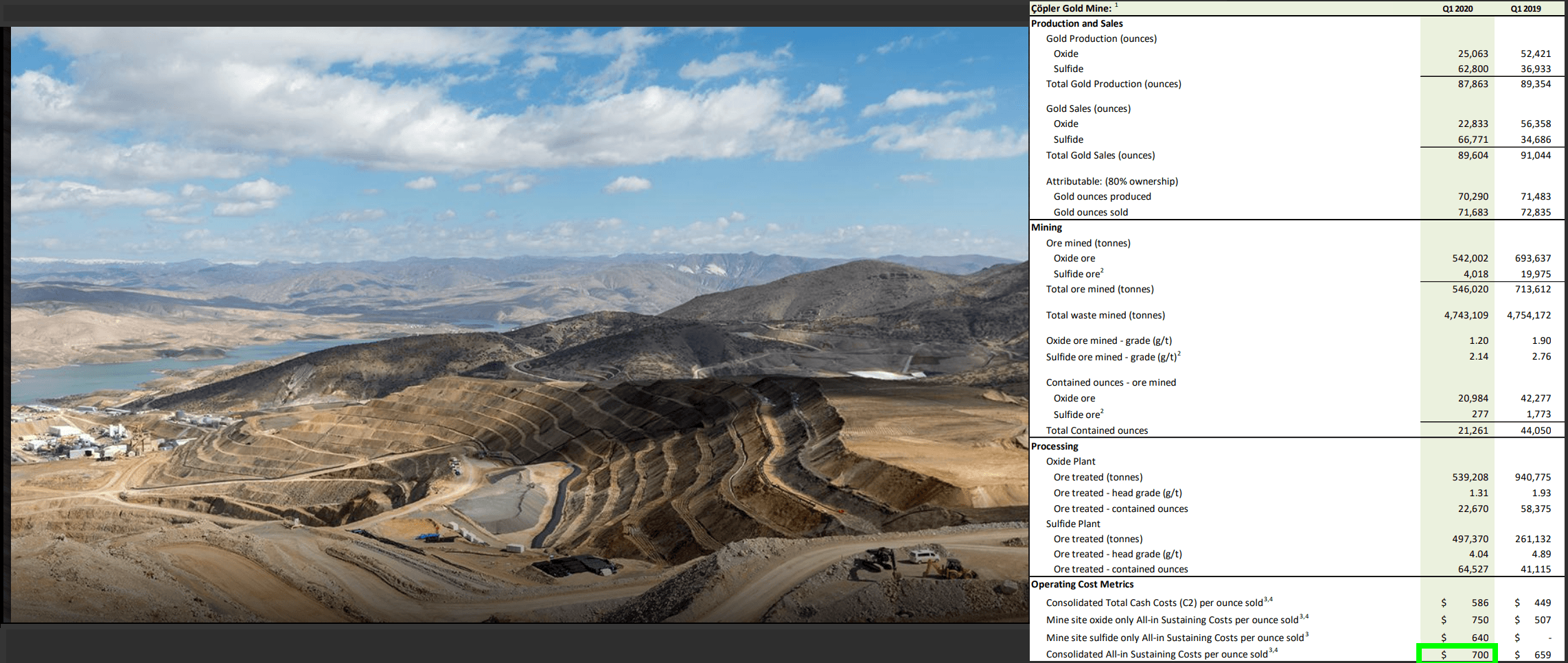Click the Q1 2019 column header
Viewport: 1568px width, 663px height.
click(x=1521, y=8)
